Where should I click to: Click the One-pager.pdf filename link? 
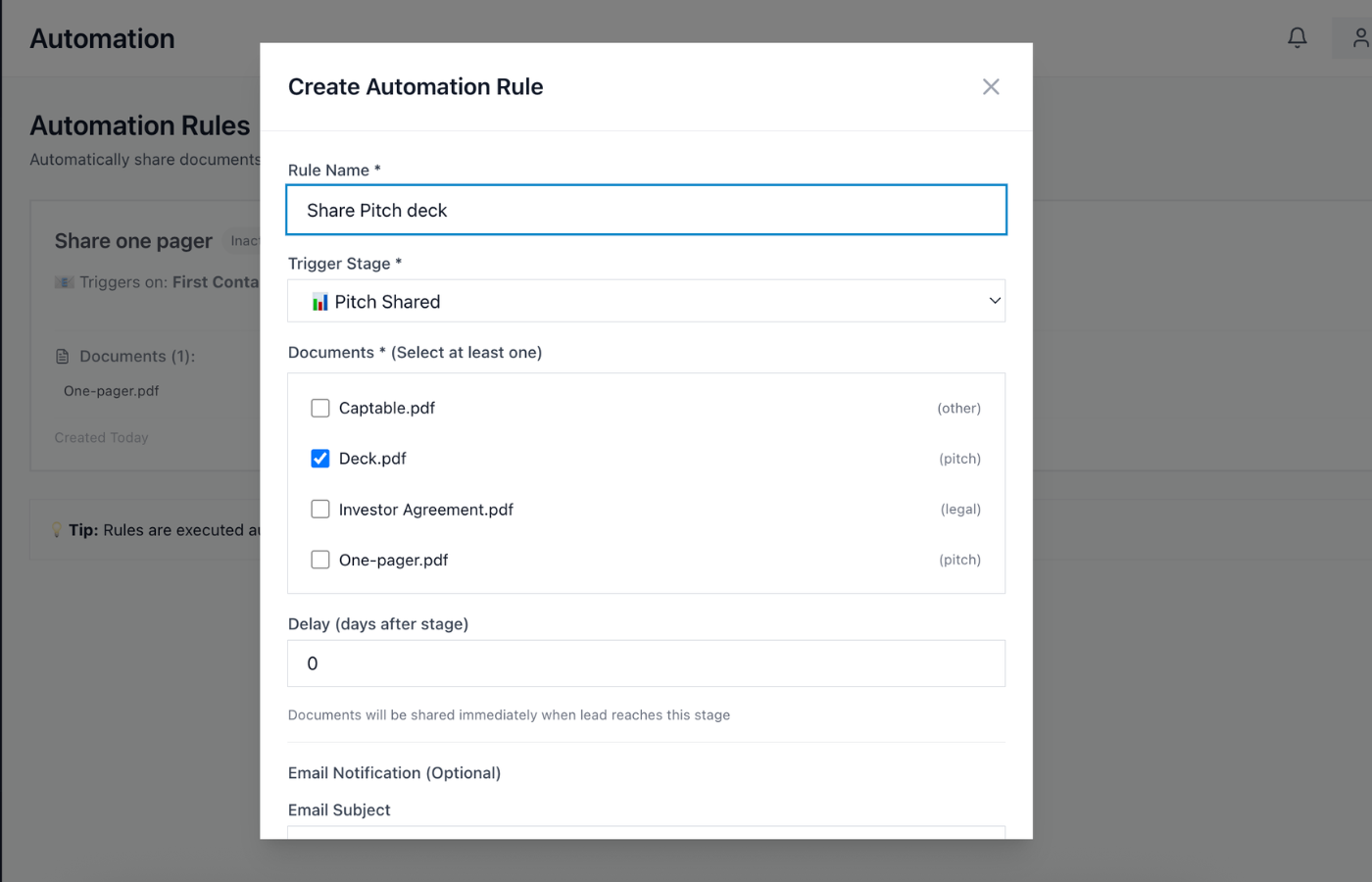pyautogui.click(x=112, y=390)
